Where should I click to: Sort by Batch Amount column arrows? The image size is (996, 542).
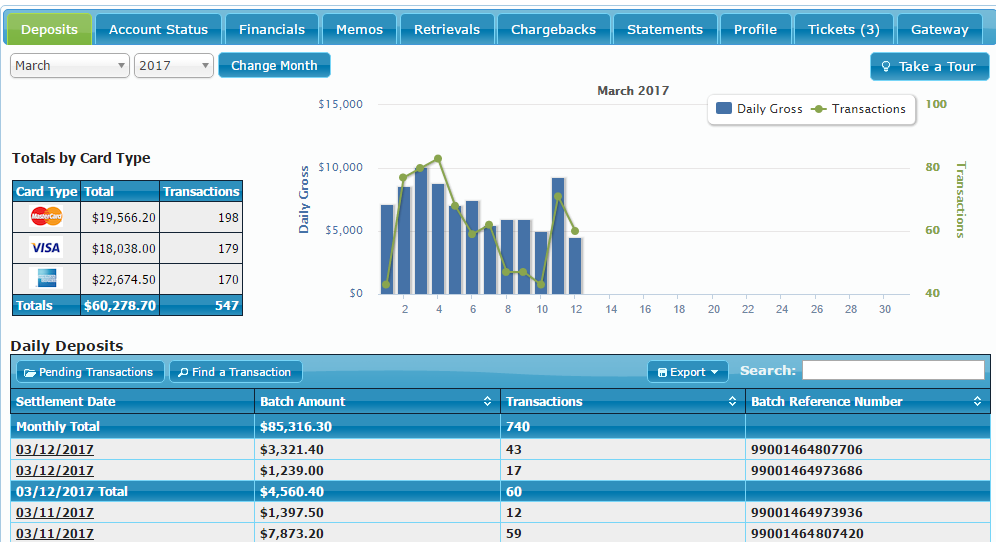coord(487,401)
